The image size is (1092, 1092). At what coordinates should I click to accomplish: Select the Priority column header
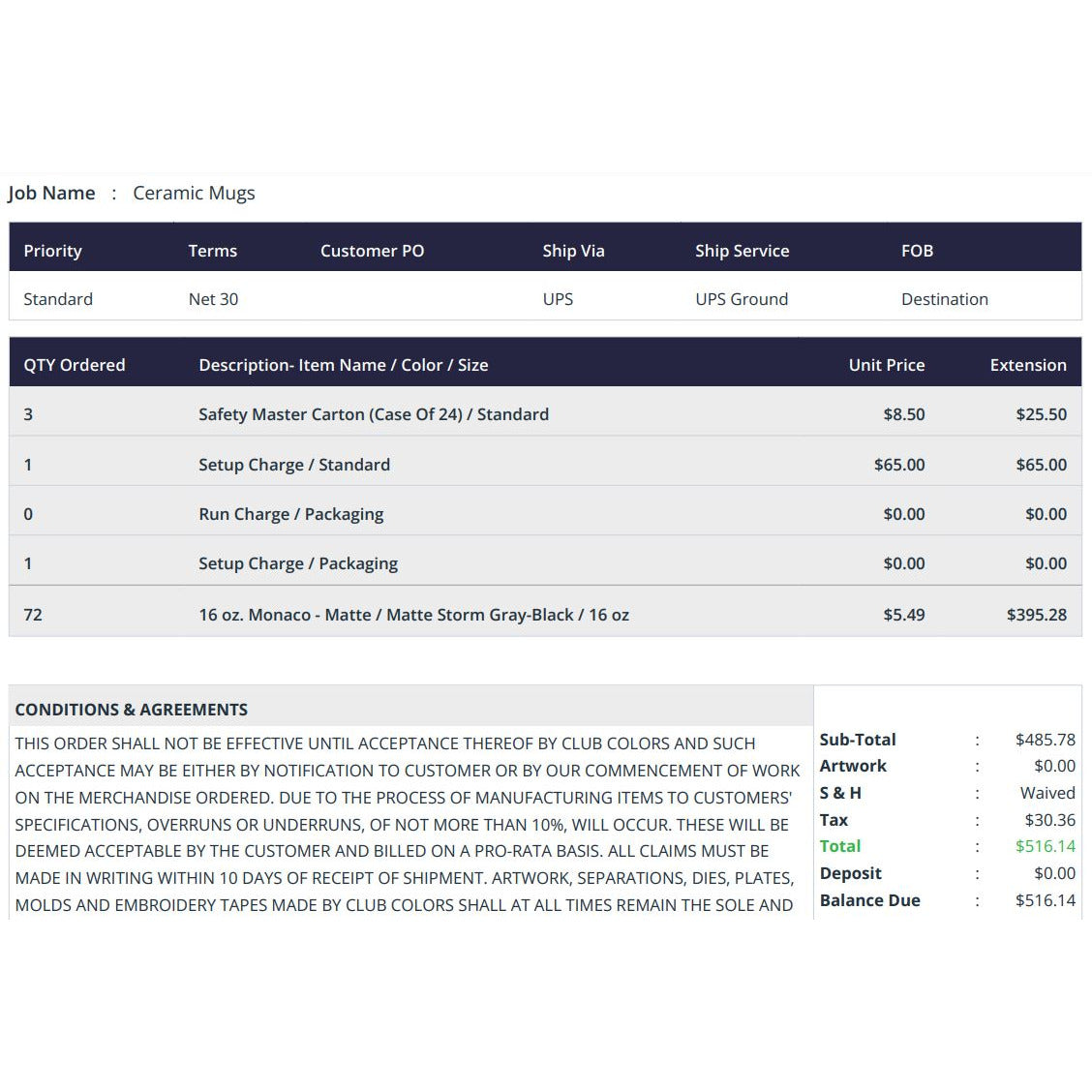53,251
